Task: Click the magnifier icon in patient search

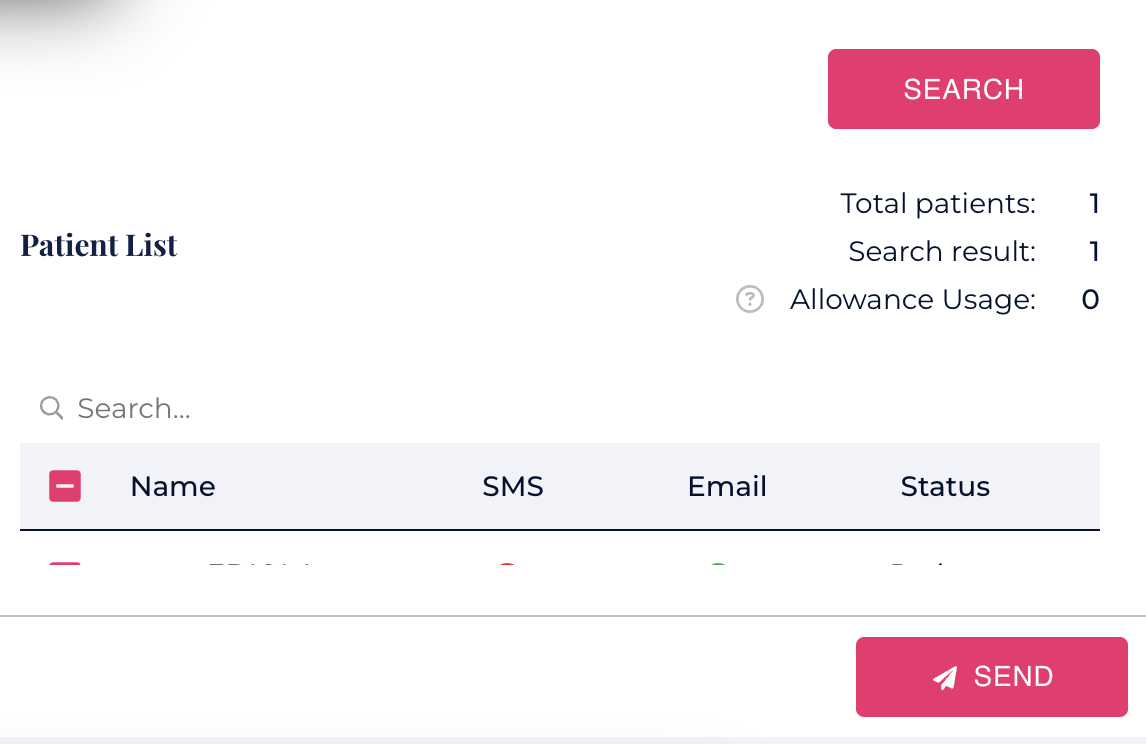Action: (x=51, y=407)
